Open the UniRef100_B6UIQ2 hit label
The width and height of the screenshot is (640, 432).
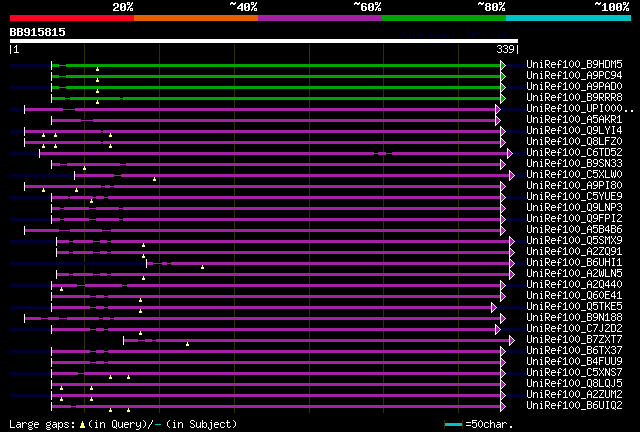(x=574, y=406)
